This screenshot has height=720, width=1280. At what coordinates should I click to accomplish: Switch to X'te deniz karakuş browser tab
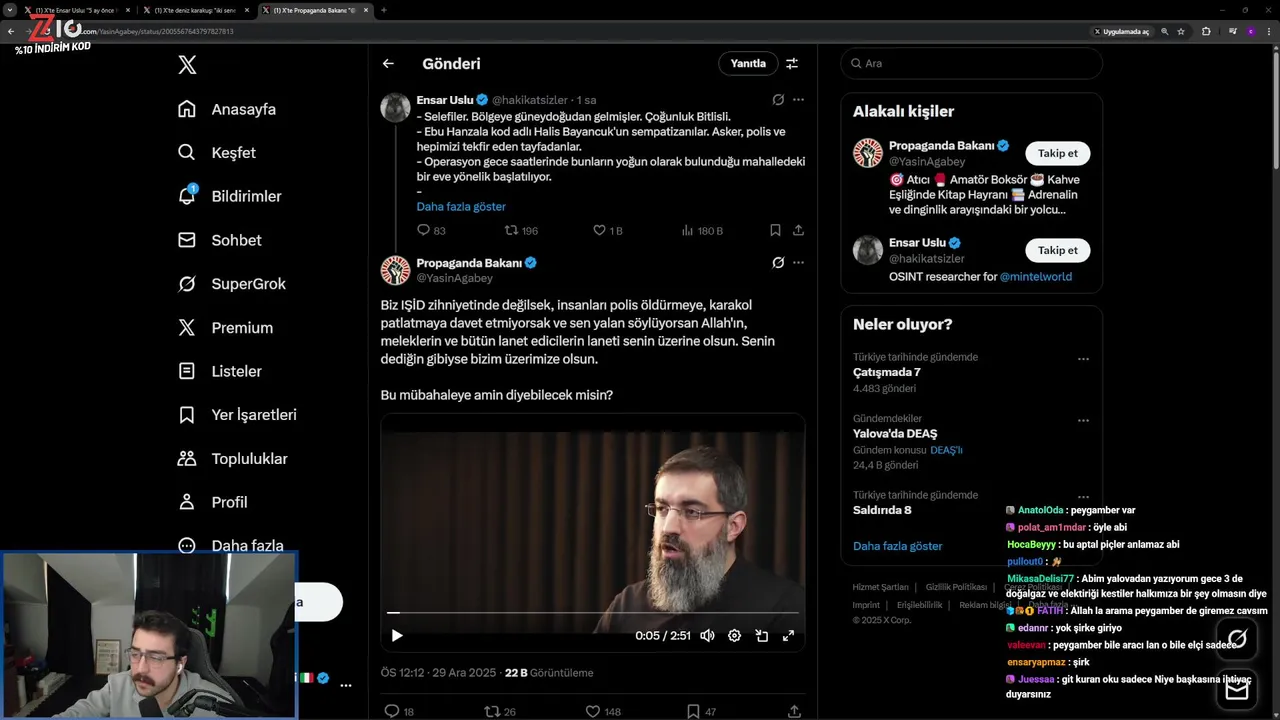pyautogui.click(x=195, y=10)
